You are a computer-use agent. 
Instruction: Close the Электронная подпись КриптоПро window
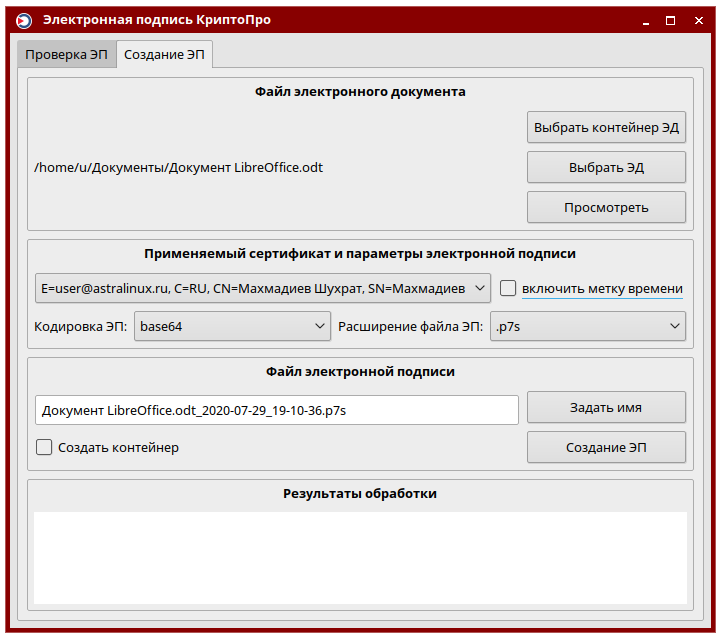[695, 20]
